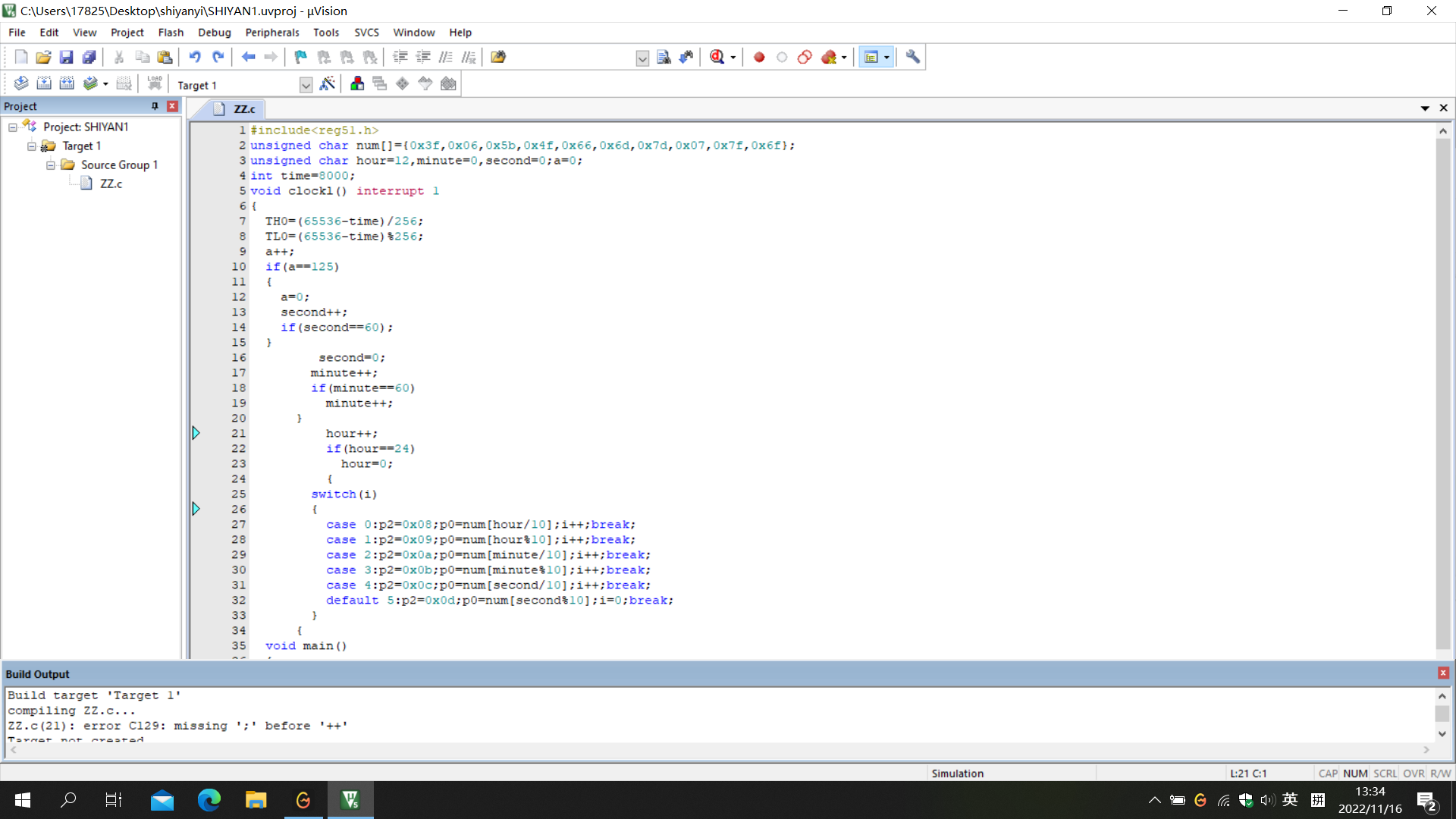Disable all breakpoints icon
This screenshot has width=1456, height=819.
click(805, 57)
